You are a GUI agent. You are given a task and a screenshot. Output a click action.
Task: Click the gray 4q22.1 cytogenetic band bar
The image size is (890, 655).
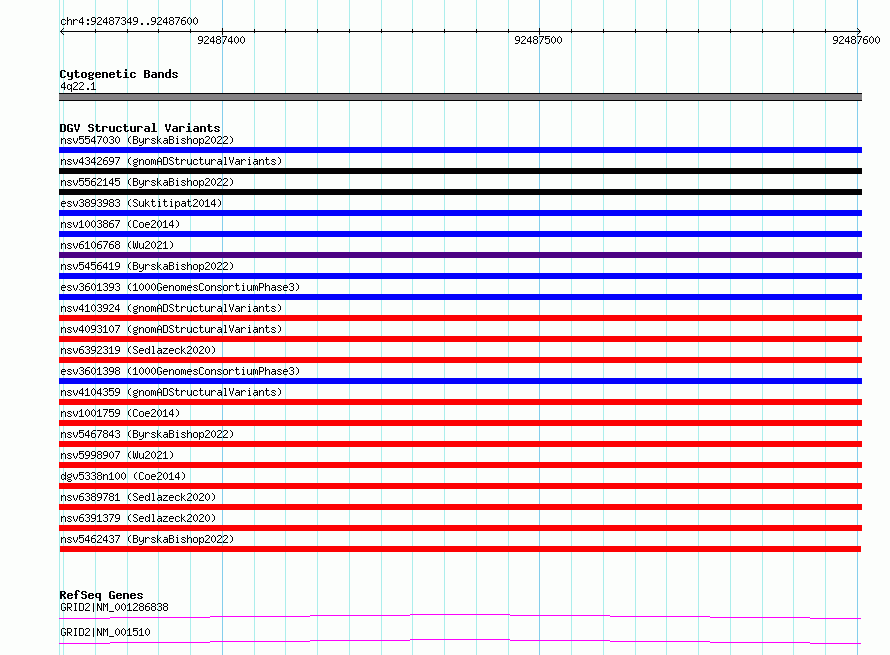pos(460,97)
